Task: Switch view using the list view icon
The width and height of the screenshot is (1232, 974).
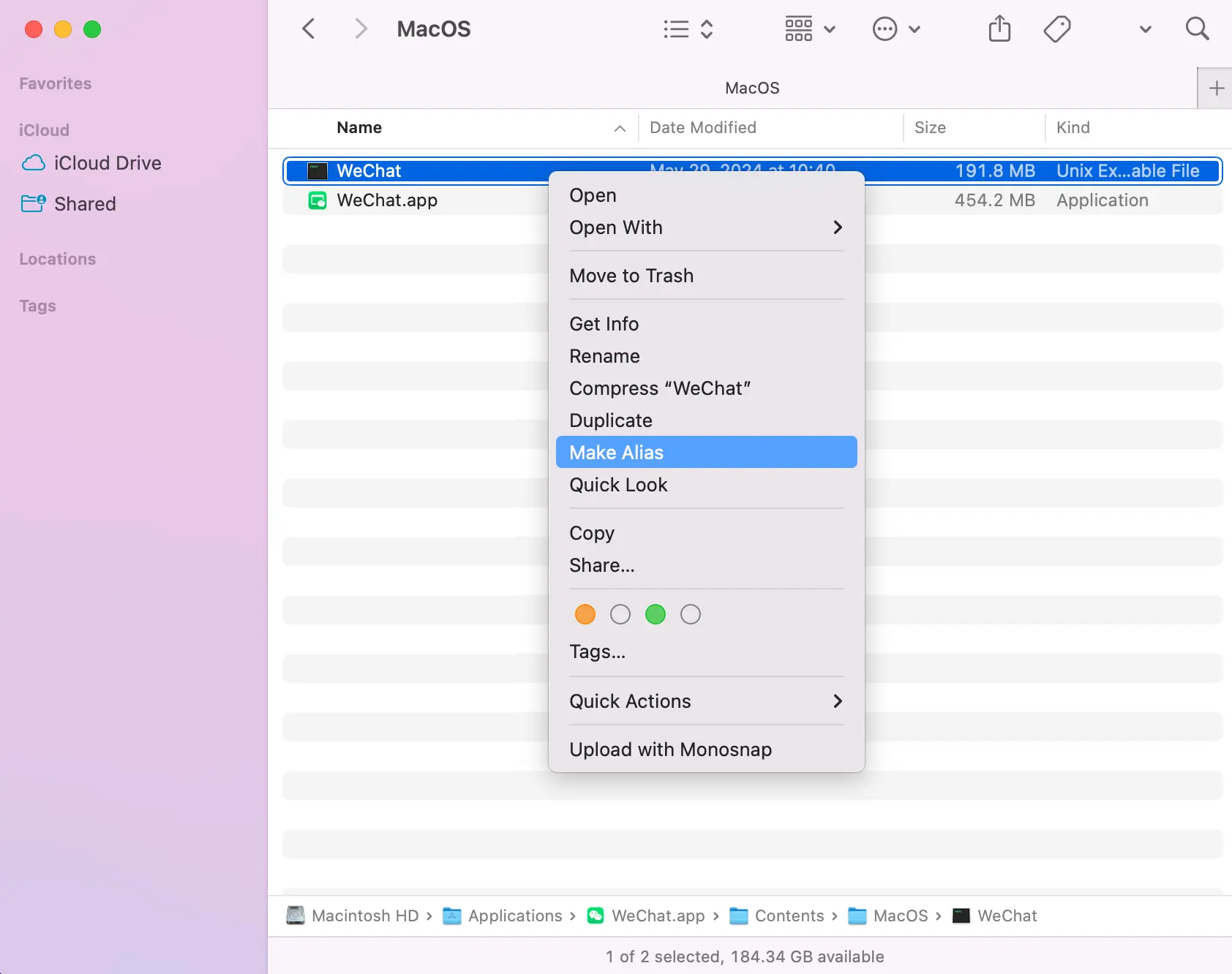Action: (676, 29)
